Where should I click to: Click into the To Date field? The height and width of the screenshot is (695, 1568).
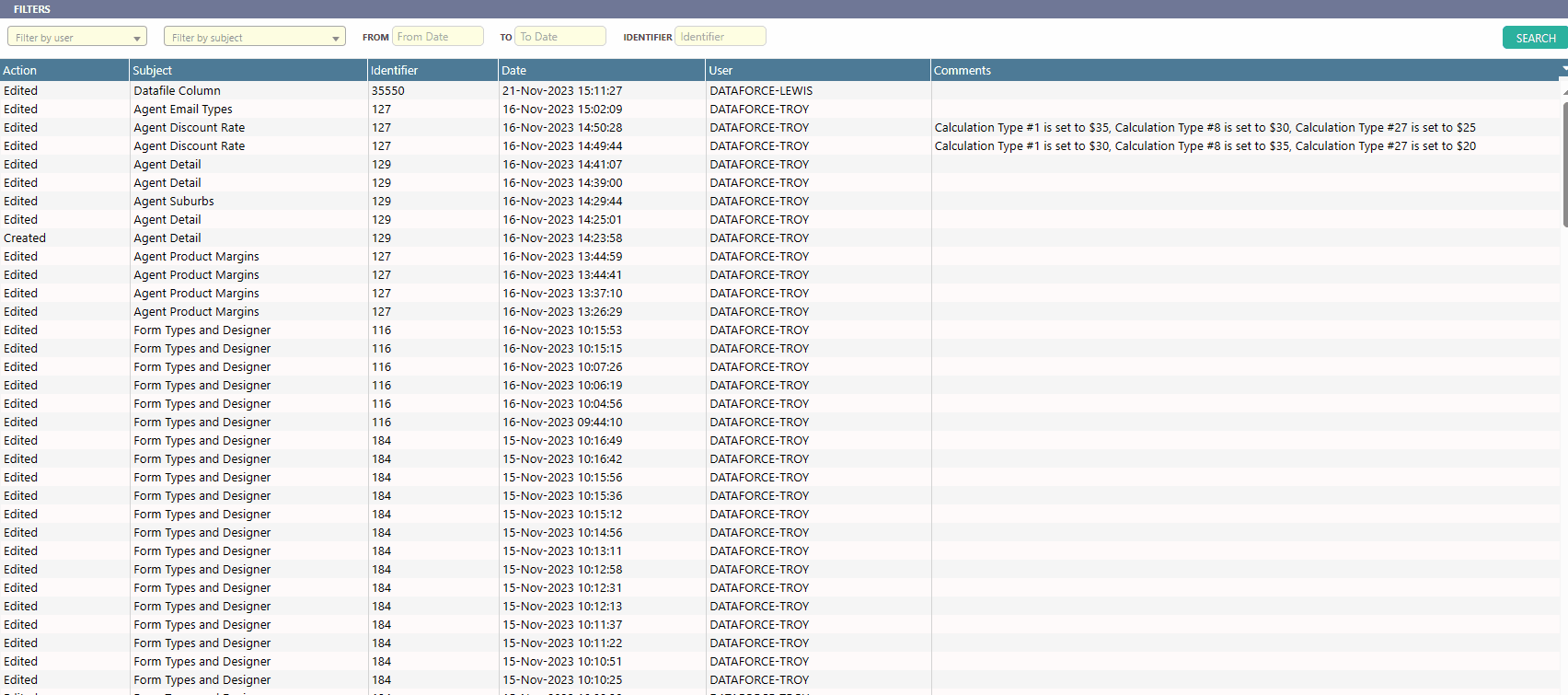tap(559, 37)
